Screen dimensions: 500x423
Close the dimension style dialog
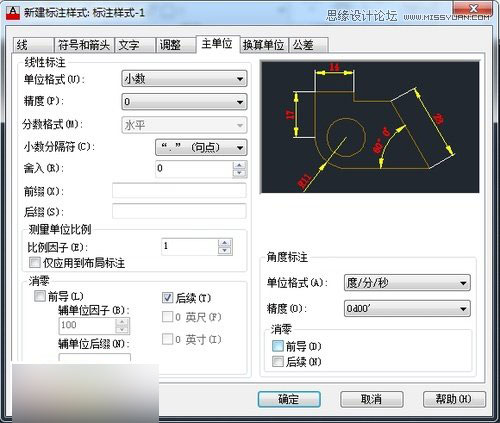[x=473, y=8]
